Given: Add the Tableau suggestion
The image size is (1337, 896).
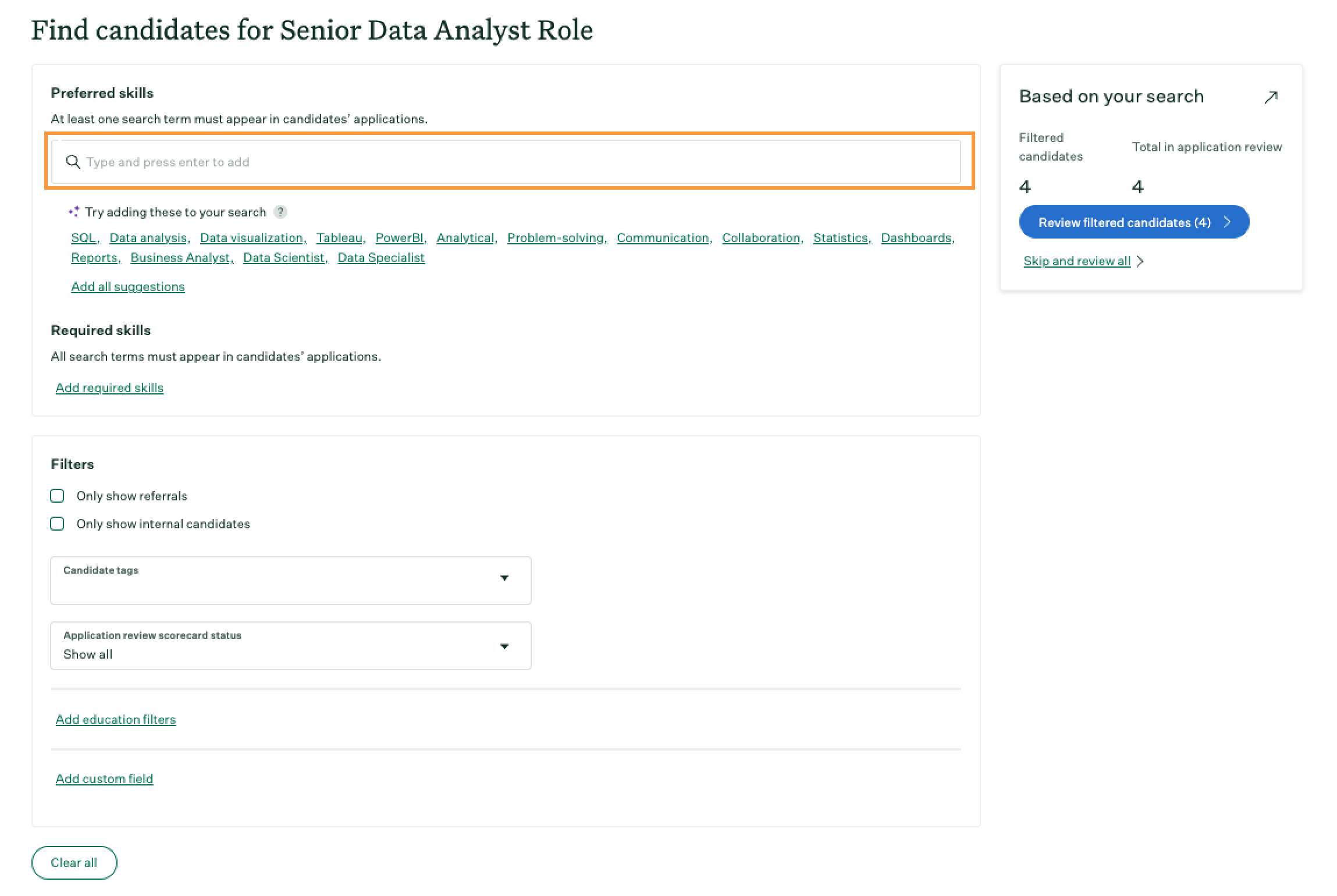Looking at the screenshot, I should (339, 238).
